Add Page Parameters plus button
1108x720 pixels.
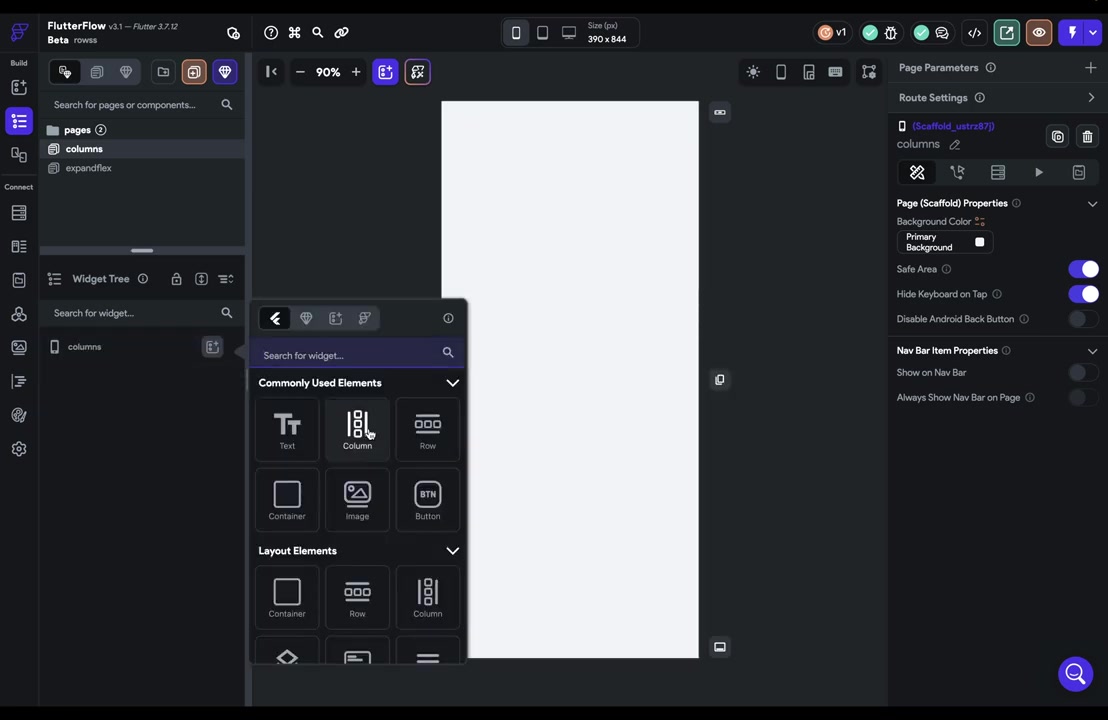tap(1090, 68)
